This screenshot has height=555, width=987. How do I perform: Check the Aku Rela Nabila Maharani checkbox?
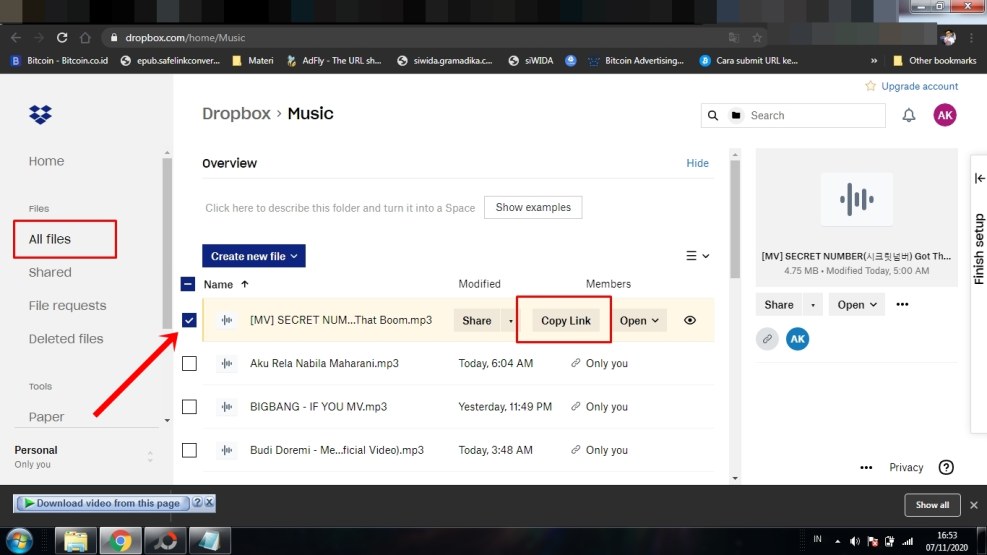189,364
